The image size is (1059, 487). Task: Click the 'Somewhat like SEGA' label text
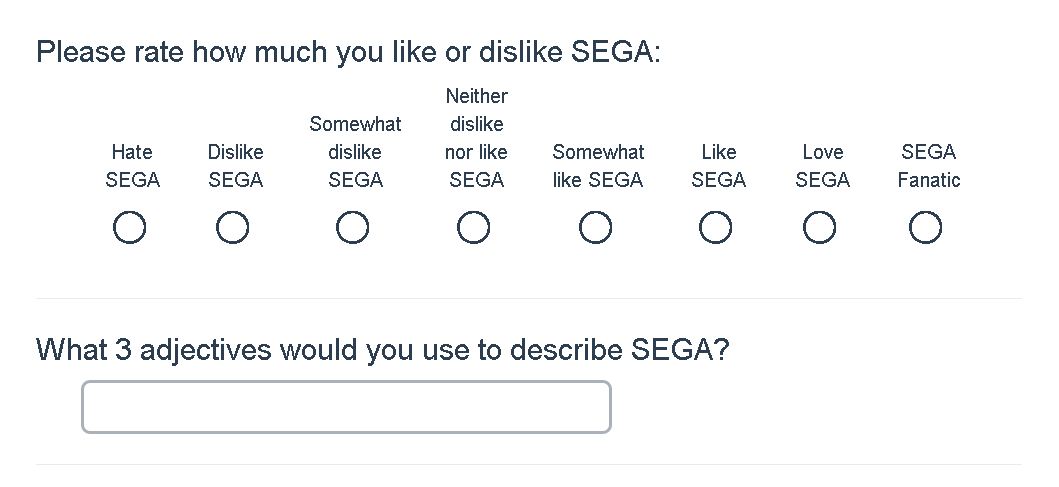(x=598, y=166)
